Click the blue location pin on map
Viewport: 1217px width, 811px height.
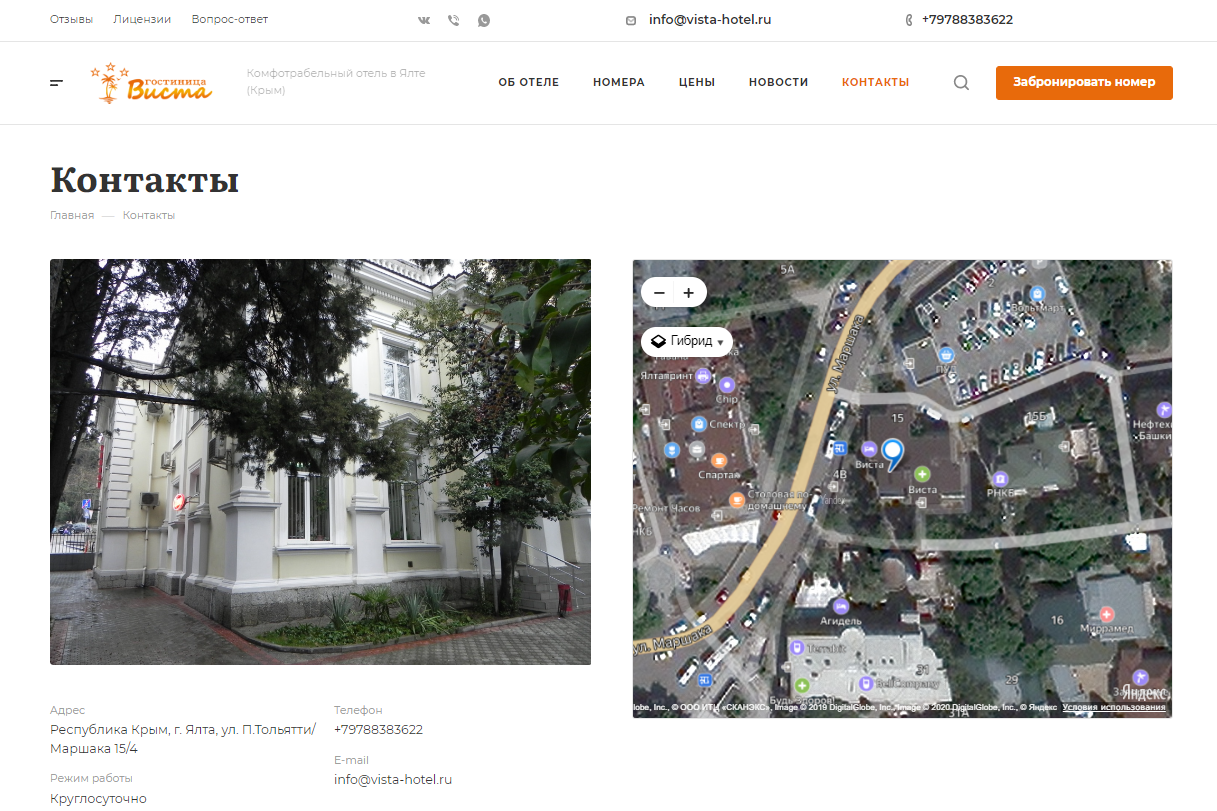(892, 455)
